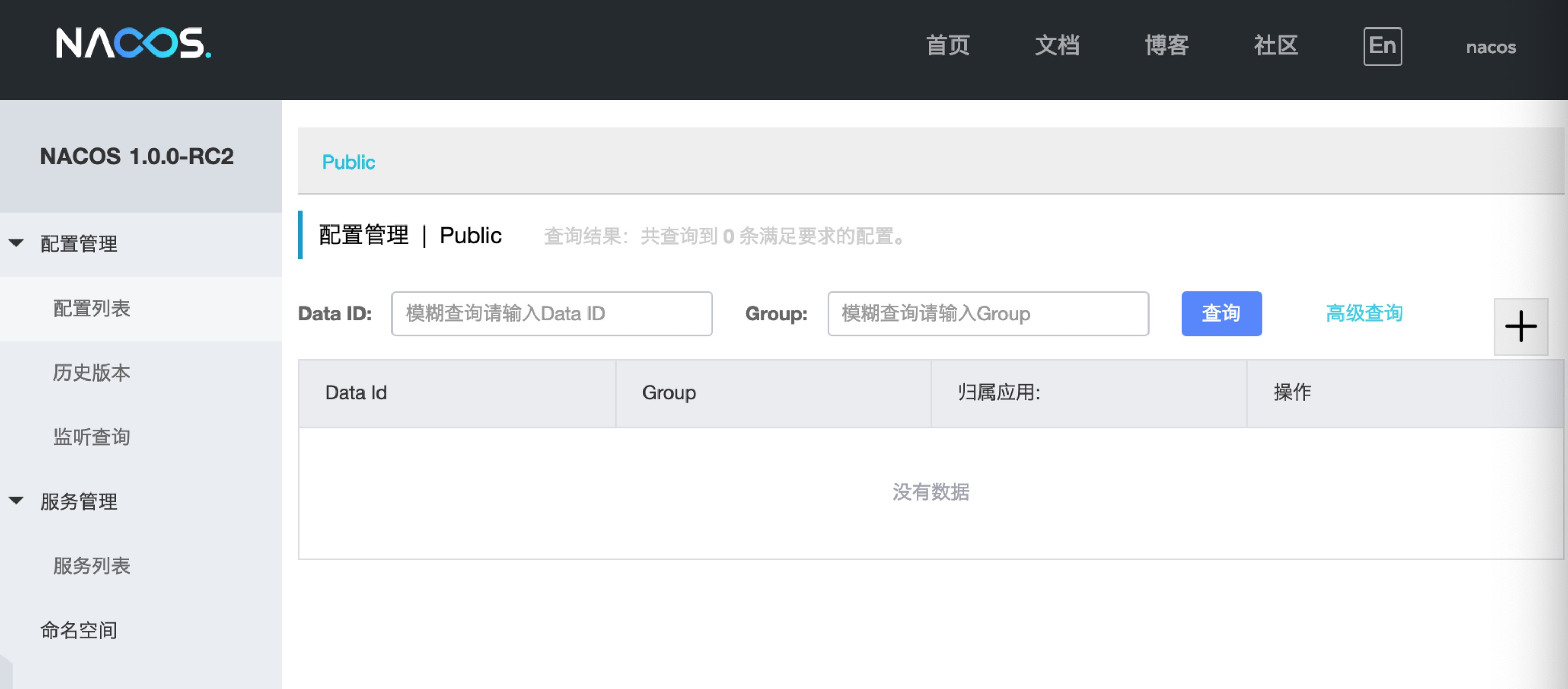Click the NACOS 1.0.0-RC2 version title
1568x689 pixels.
[x=137, y=157]
